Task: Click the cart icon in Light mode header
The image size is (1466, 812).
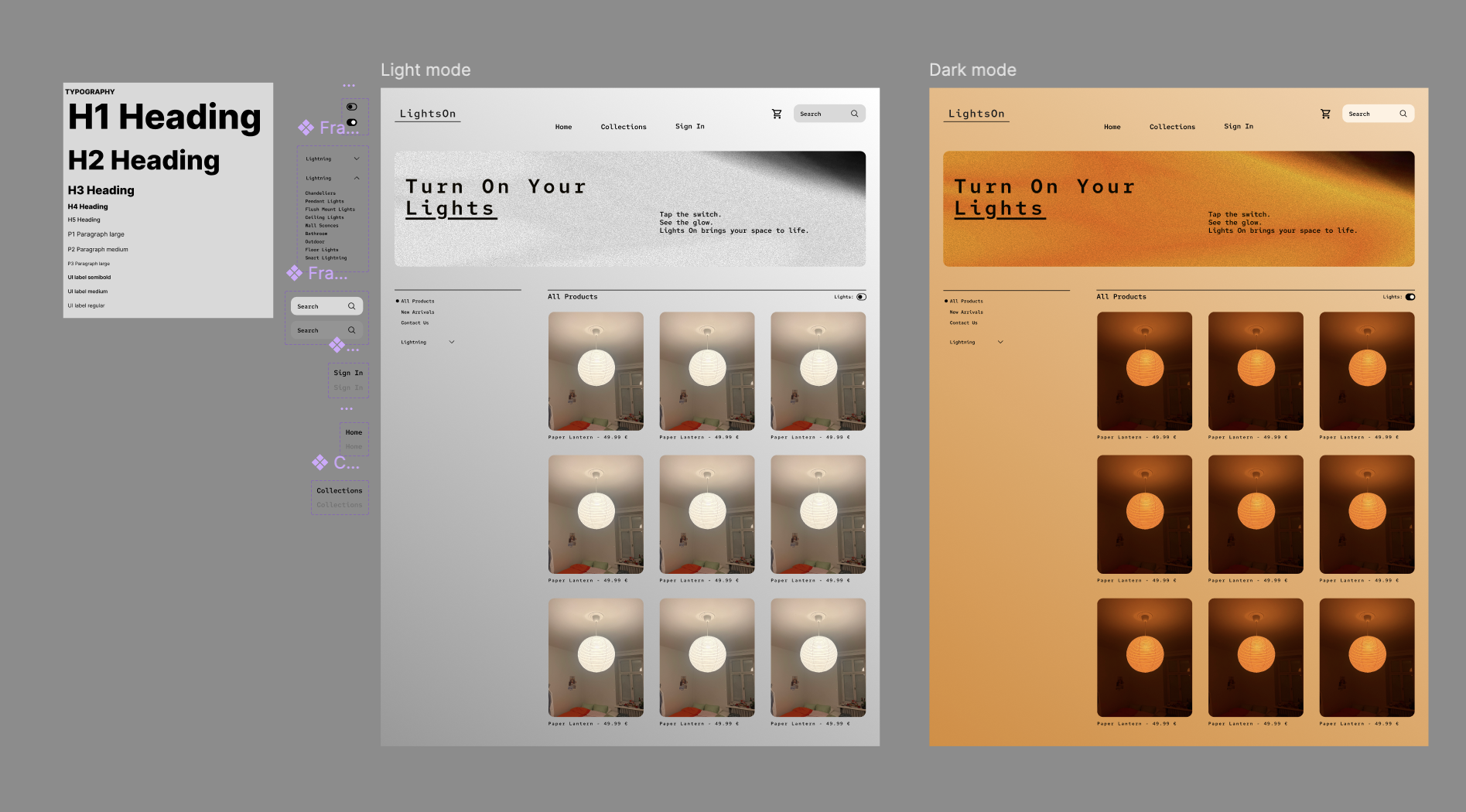Action: pos(777,114)
